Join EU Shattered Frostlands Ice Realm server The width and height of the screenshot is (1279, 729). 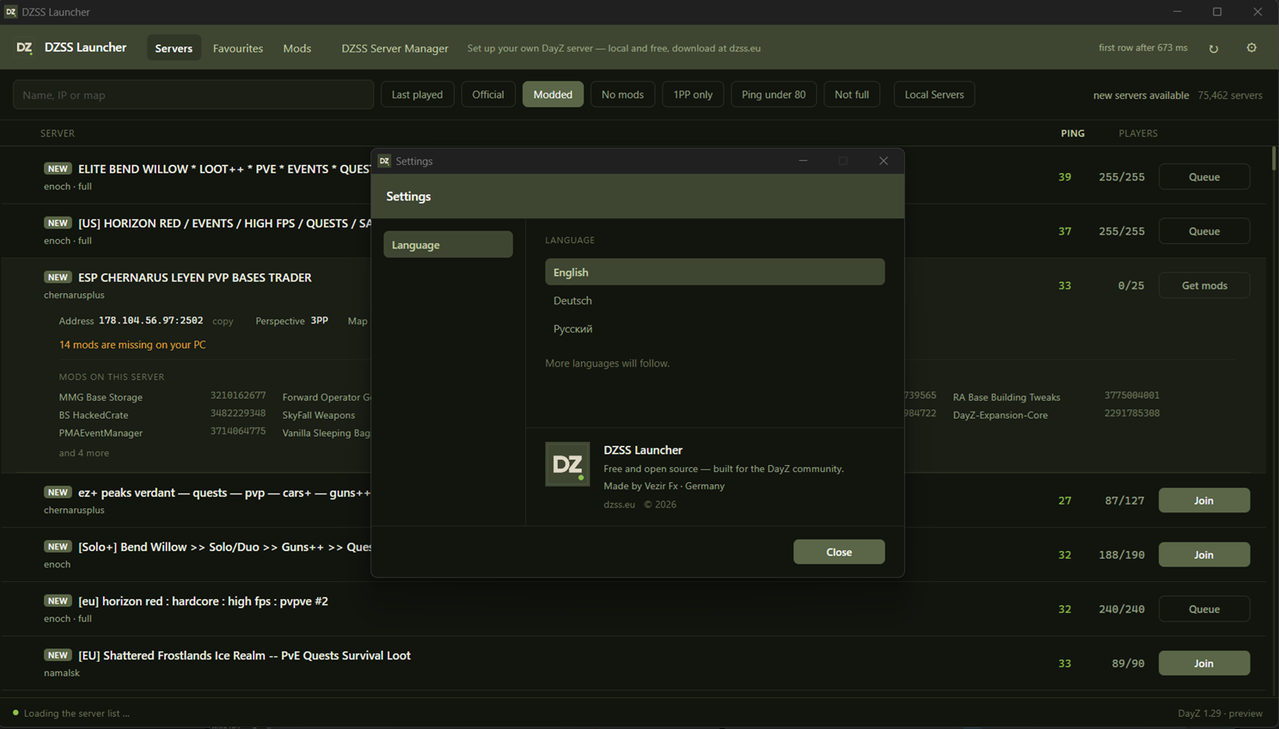[x=1204, y=663]
